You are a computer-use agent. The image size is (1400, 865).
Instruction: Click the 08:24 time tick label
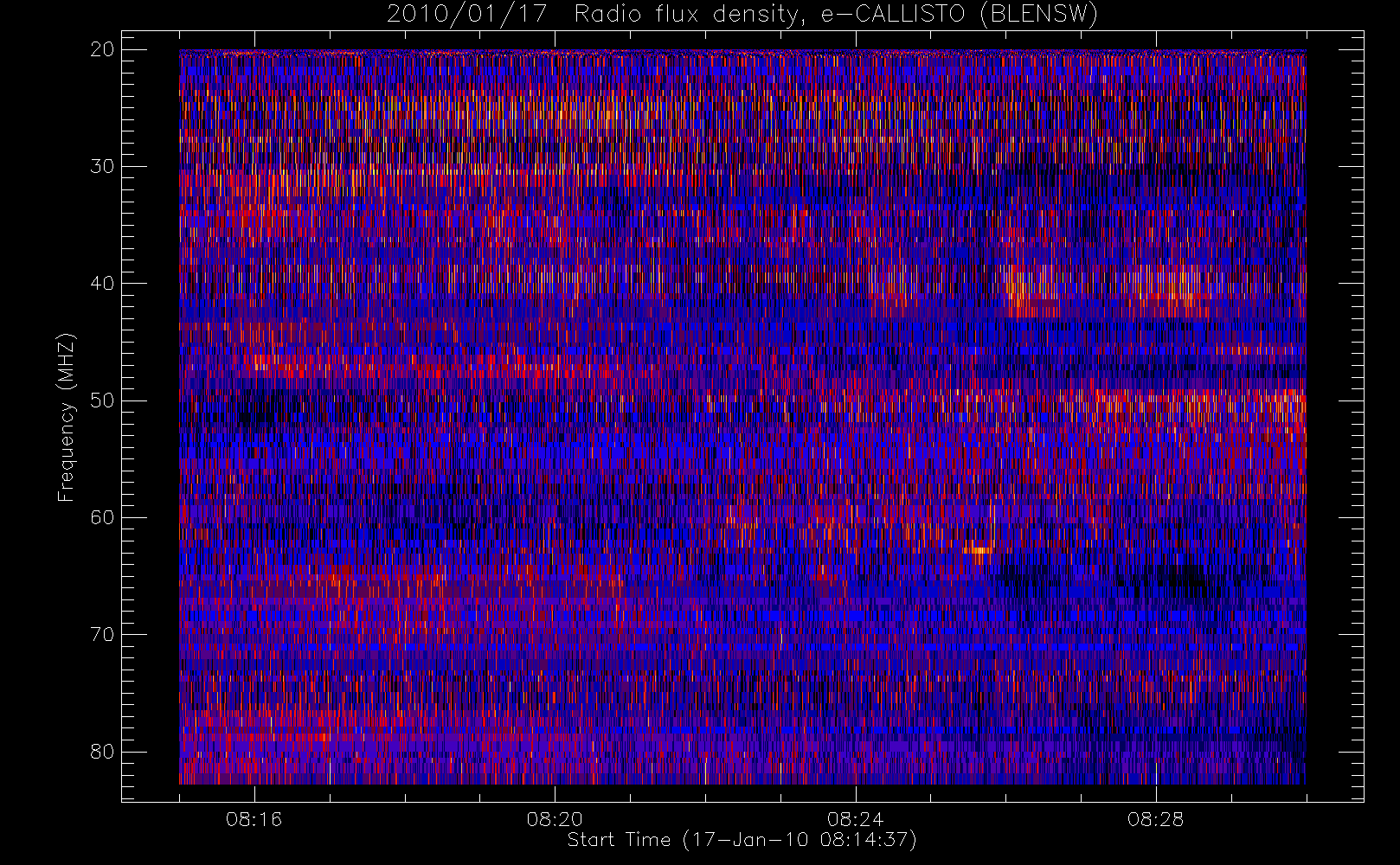[x=855, y=819]
